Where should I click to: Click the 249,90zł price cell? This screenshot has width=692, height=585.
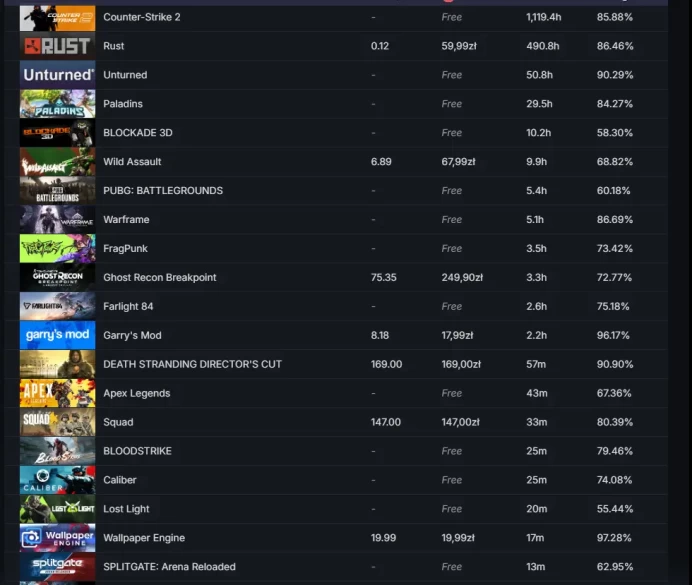click(462, 278)
